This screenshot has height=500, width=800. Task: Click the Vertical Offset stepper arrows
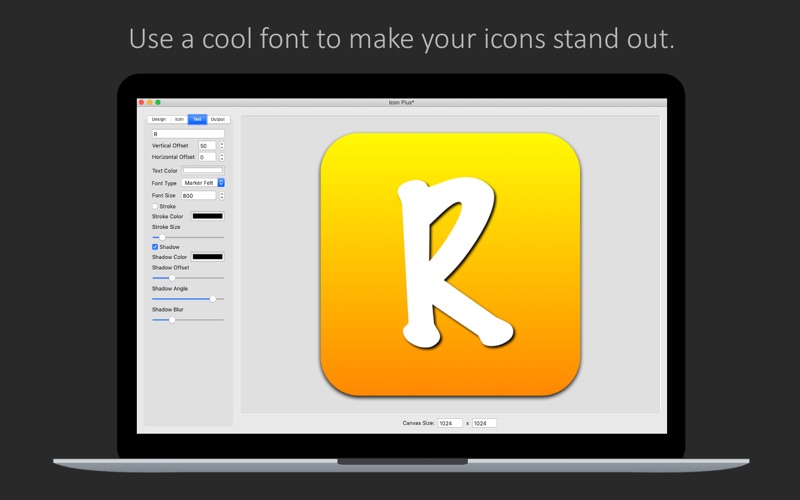(x=222, y=146)
